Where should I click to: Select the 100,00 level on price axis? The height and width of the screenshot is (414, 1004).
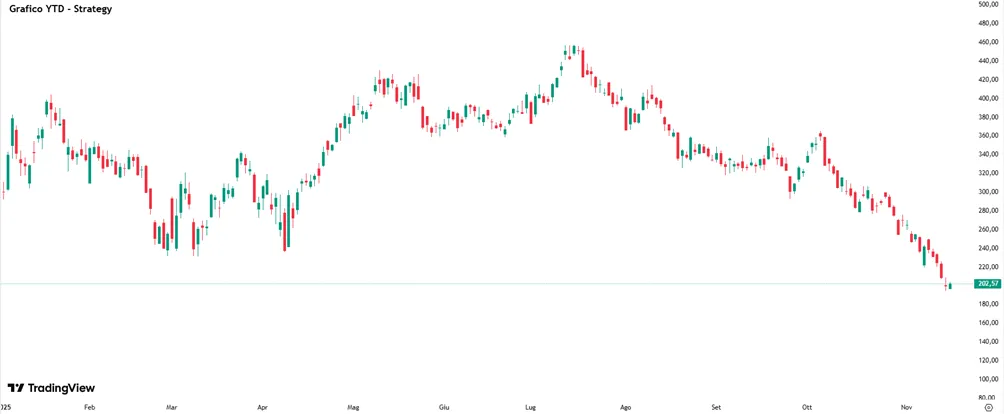pyautogui.click(x=989, y=379)
